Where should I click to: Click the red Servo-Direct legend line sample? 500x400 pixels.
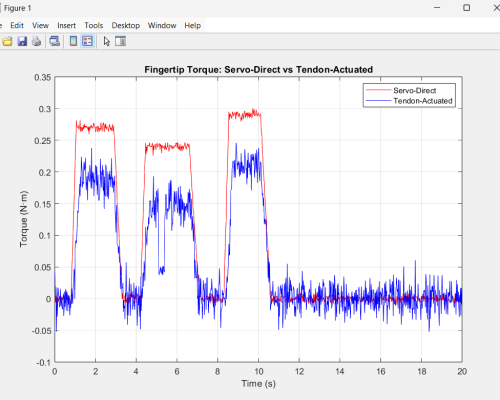click(x=378, y=90)
